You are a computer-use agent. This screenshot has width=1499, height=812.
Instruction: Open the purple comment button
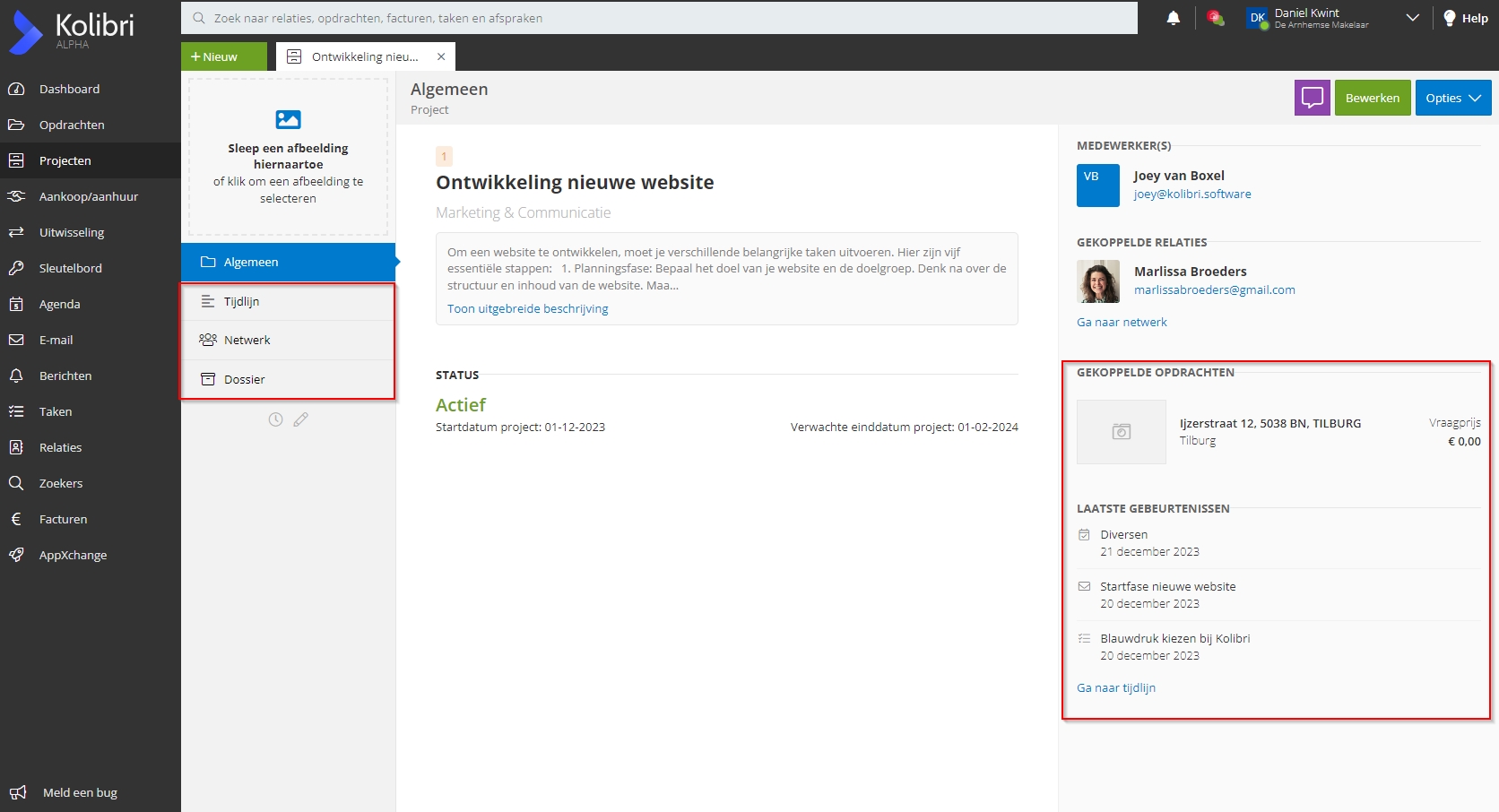click(x=1313, y=98)
